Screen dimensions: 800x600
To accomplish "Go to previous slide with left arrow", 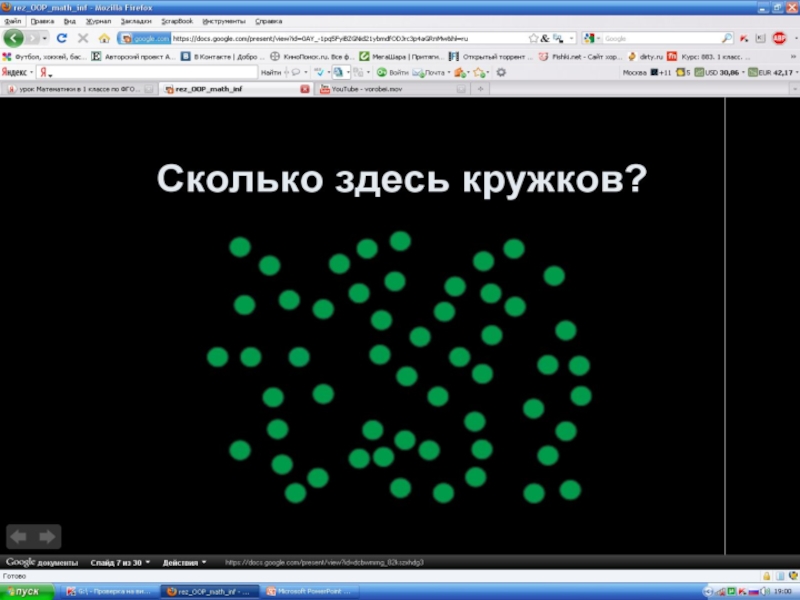I will coord(19,537).
